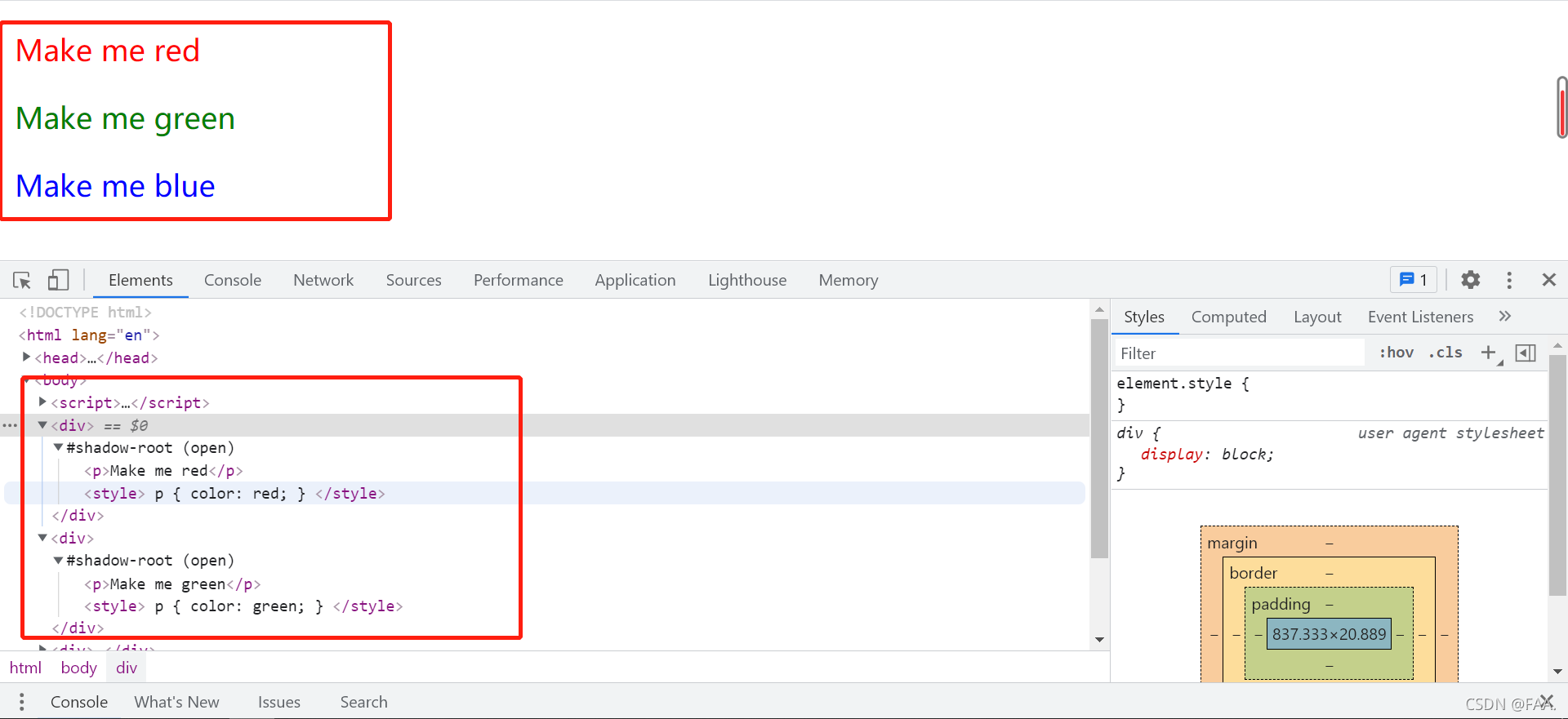
Task: Select div in the breadcrumb bar
Action: coord(127,668)
